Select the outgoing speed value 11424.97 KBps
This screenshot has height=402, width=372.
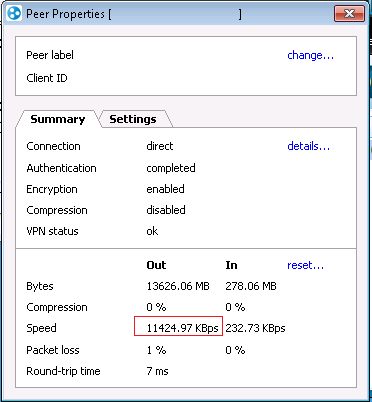pos(182,328)
